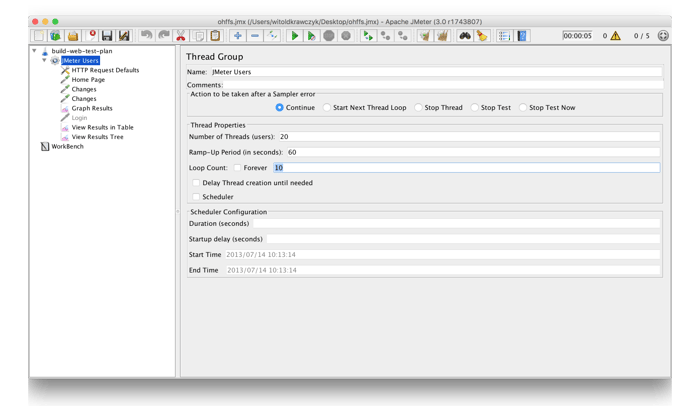Click the Cut scissors icon in toolbar
700x419 pixels.
[x=181, y=36]
